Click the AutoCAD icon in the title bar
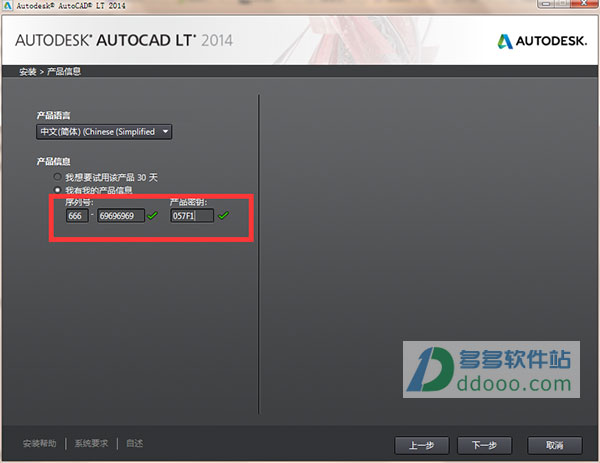 pyautogui.click(x=8, y=5)
